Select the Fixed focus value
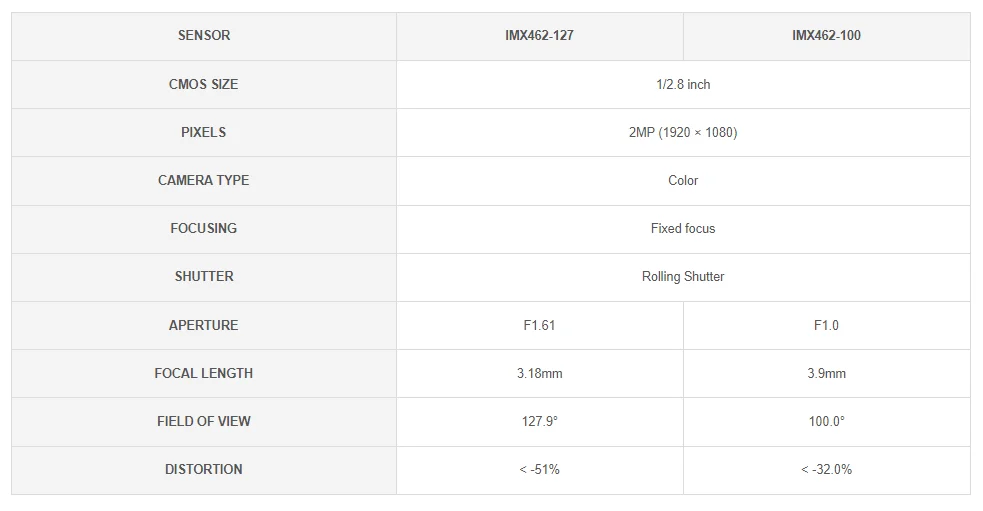This screenshot has height=511, width=983. click(683, 228)
